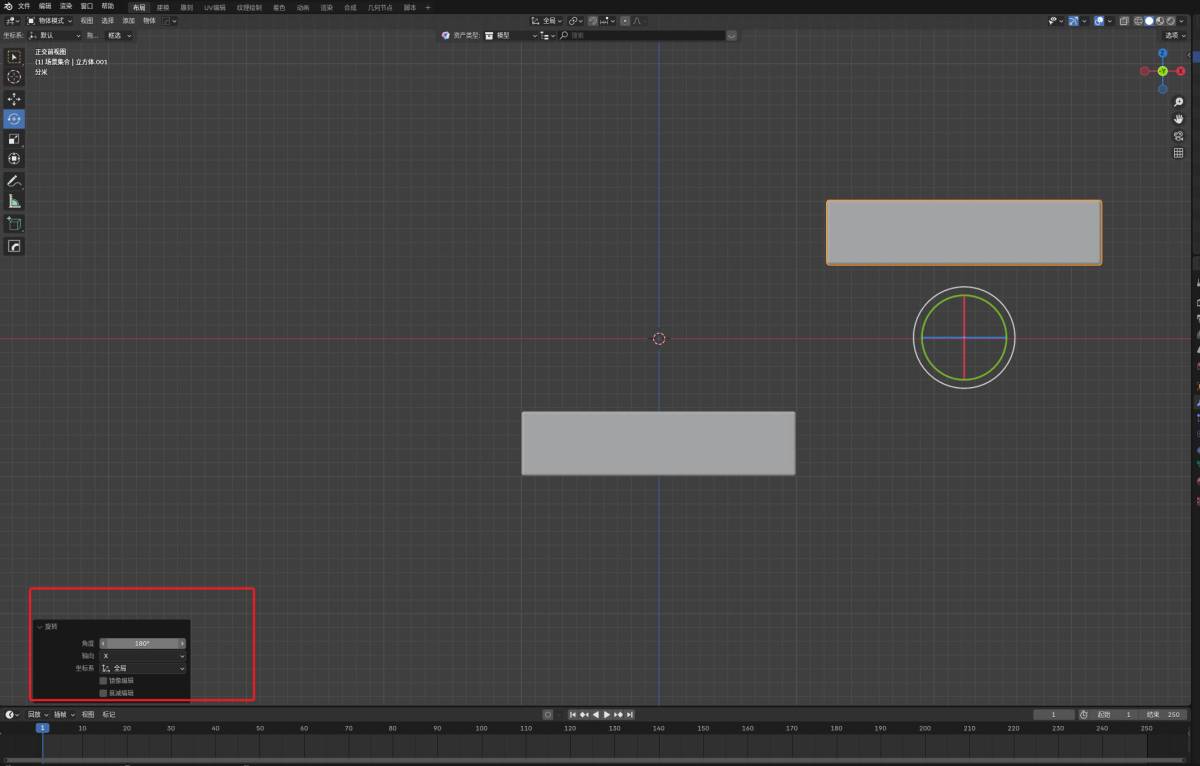Screen dimensions: 1200x766
Task: Select the Add Cube tool
Action: coord(14,224)
